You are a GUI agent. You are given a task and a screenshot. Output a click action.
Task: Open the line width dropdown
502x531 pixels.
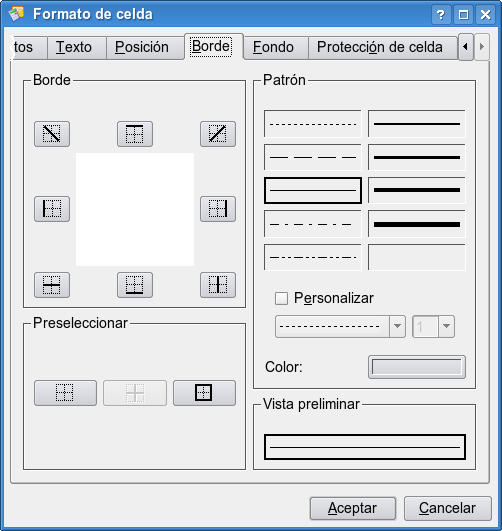[x=433, y=326]
